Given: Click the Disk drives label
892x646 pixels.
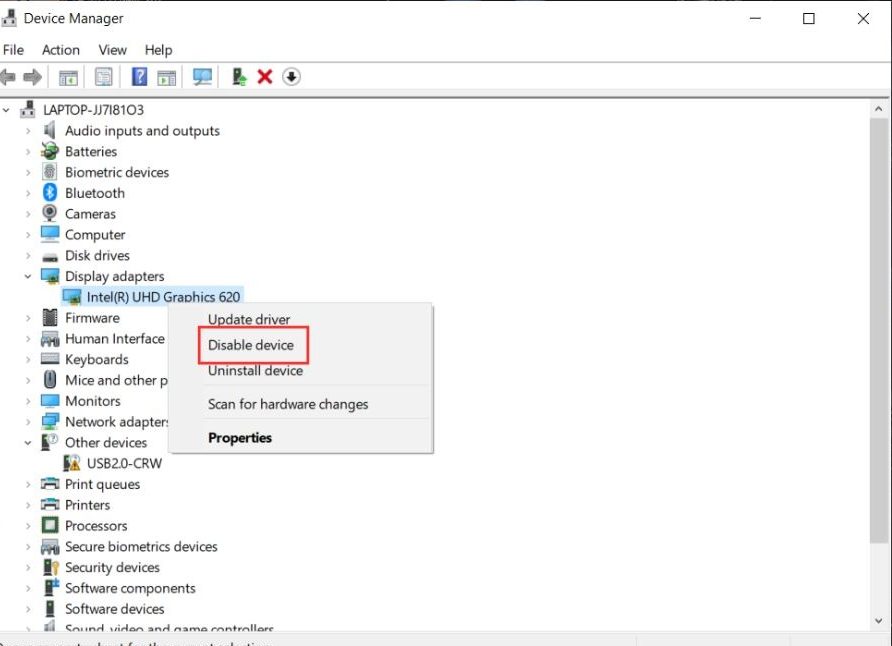Looking at the screenshot, I should tap(97, 255).
